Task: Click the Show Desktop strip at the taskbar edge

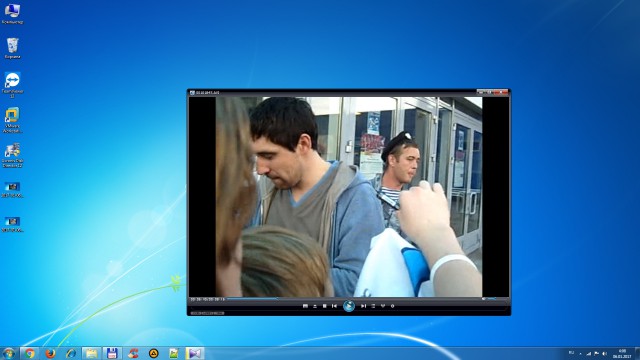Action: (637, 353)
